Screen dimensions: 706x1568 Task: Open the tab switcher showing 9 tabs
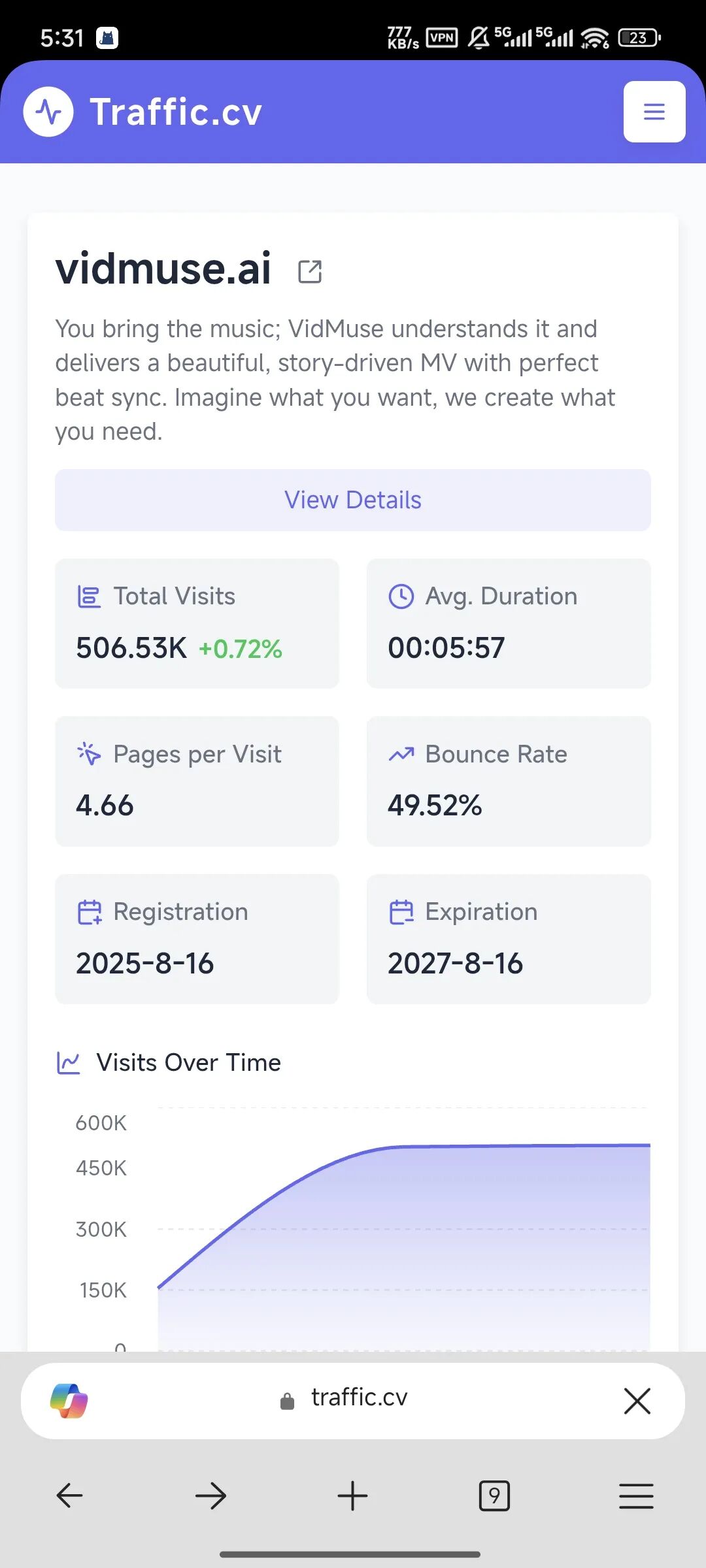click(x=494, y=1495)
